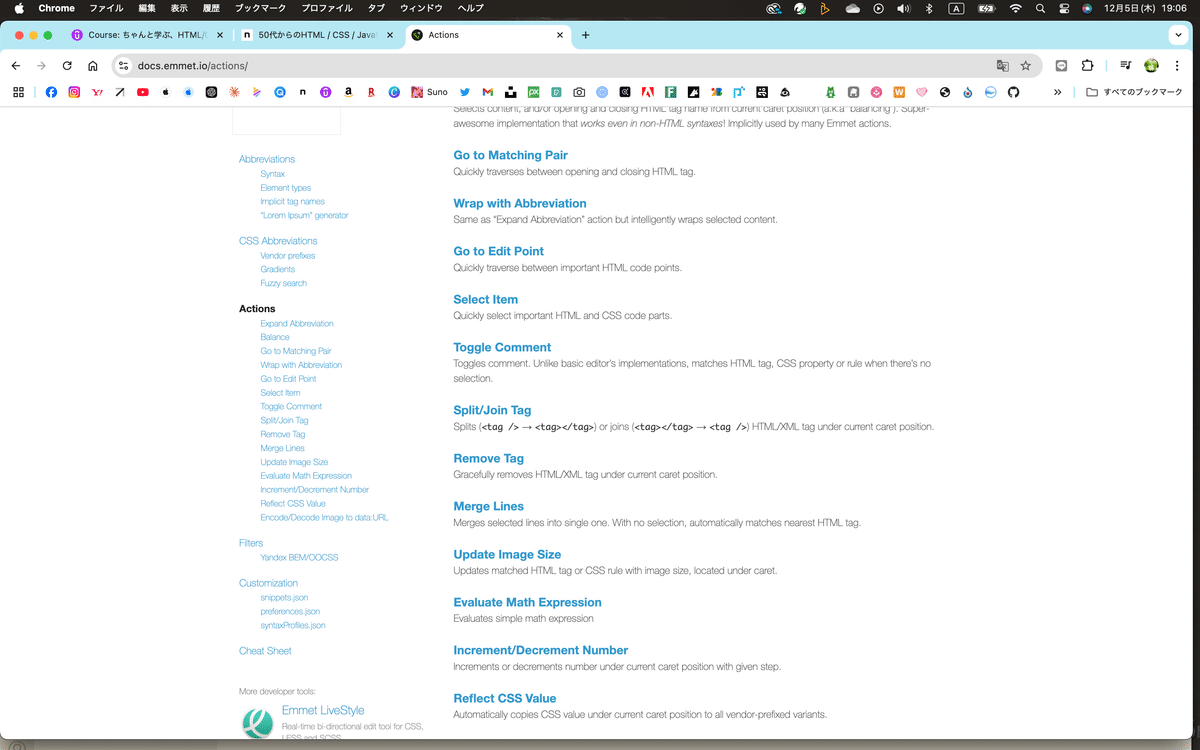Open Fuzzy search in the sidebar
Viewport: 1200px width, 750px height.
tap(283, 283)
